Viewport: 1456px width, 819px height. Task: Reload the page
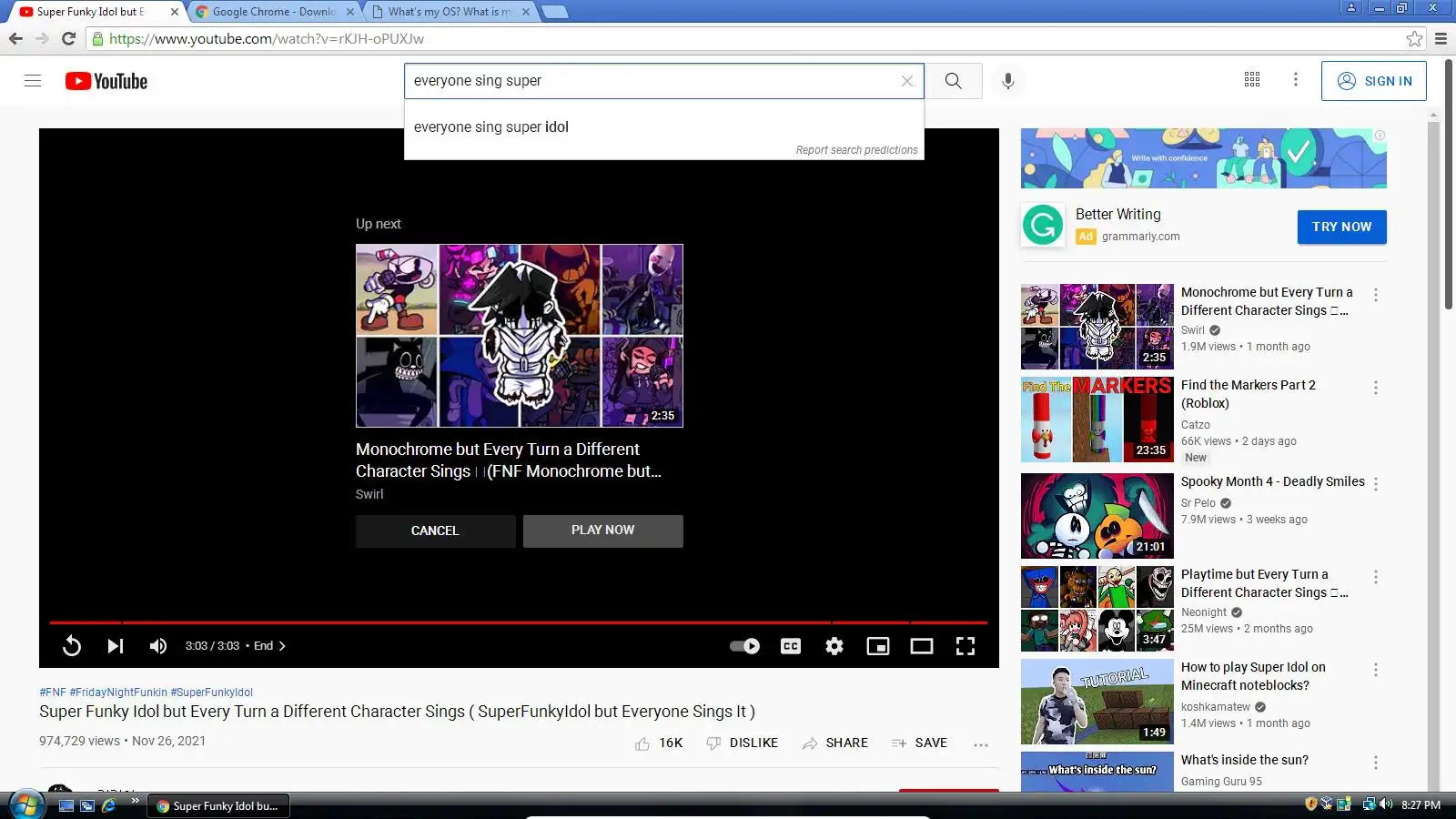pos(68,38)
